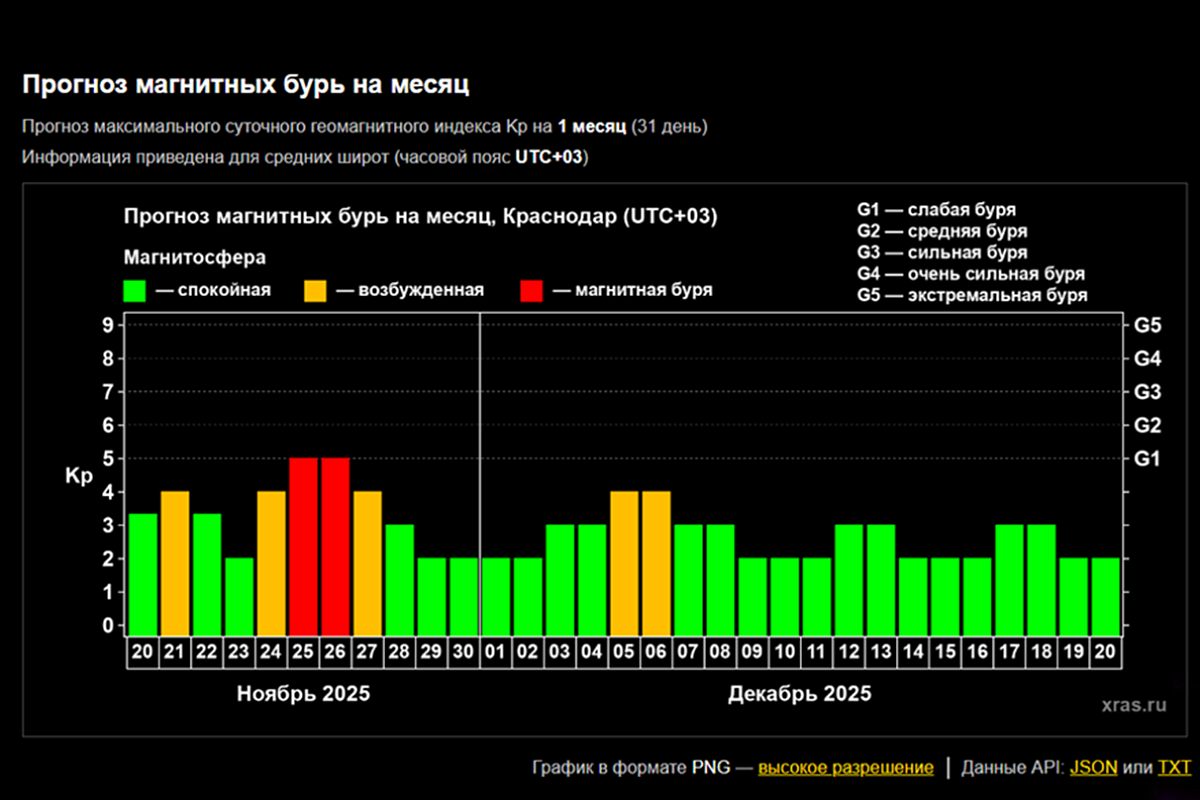Select the red bar for November 25
Image resolution: width=1200 pixels, height=800 pixels.
tap(303, 545)
